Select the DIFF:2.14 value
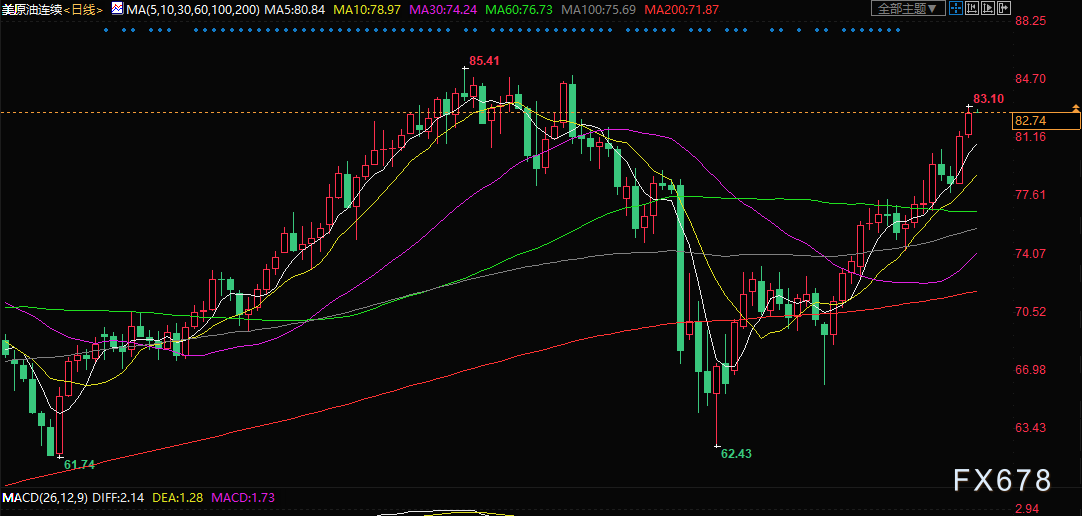Screen dimensions: 1082x516 117,497
